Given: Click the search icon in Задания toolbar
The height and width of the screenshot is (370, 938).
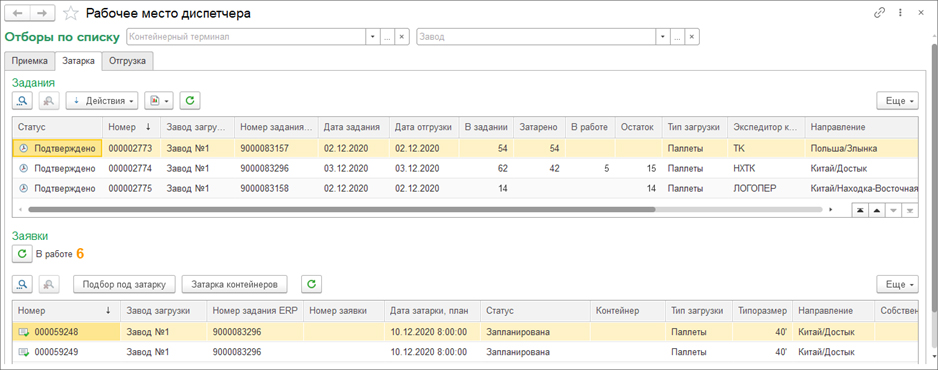Looking at the screenshot, I should pos(22,101).
